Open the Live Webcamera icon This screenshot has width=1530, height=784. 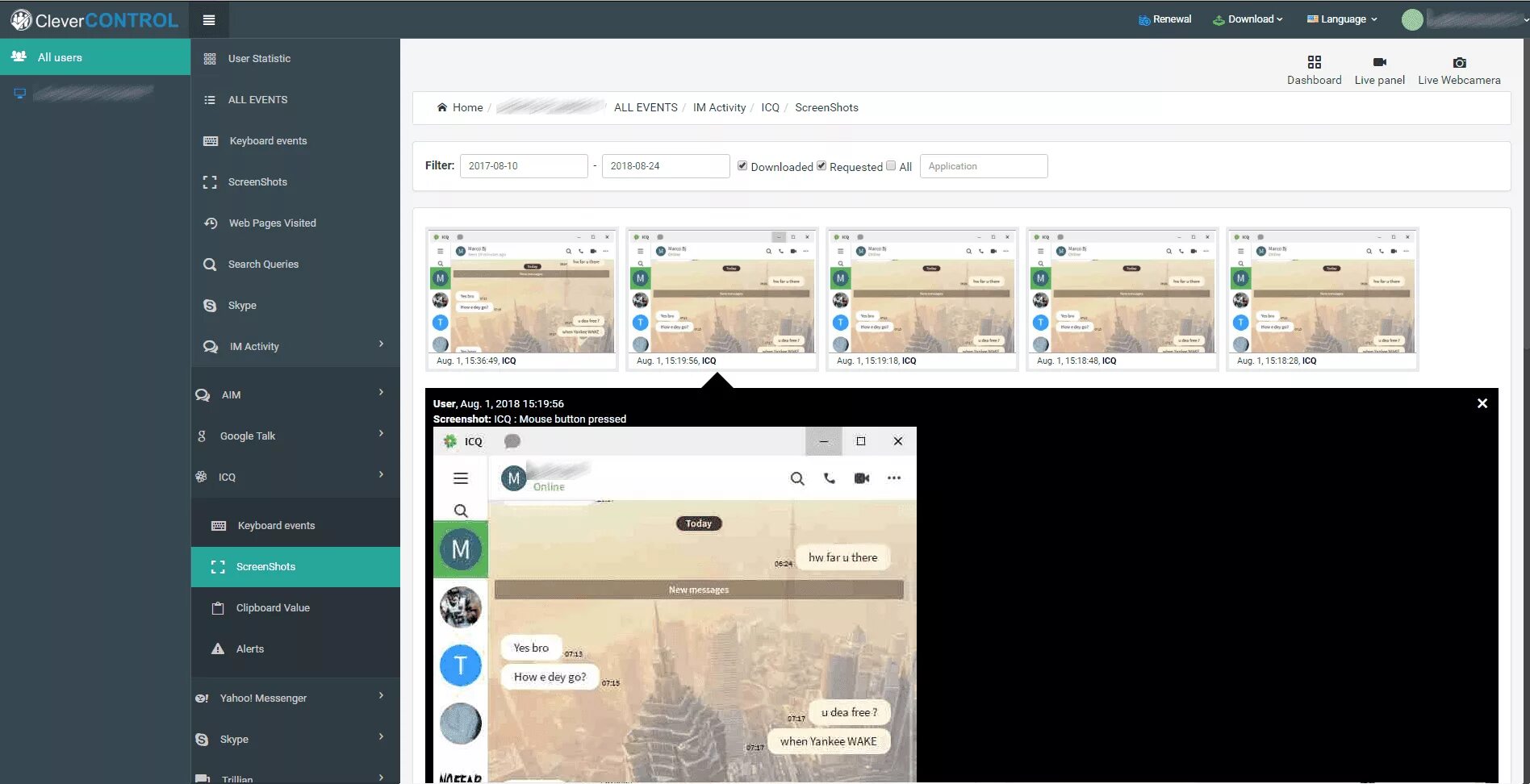(x=1459, y=62)
